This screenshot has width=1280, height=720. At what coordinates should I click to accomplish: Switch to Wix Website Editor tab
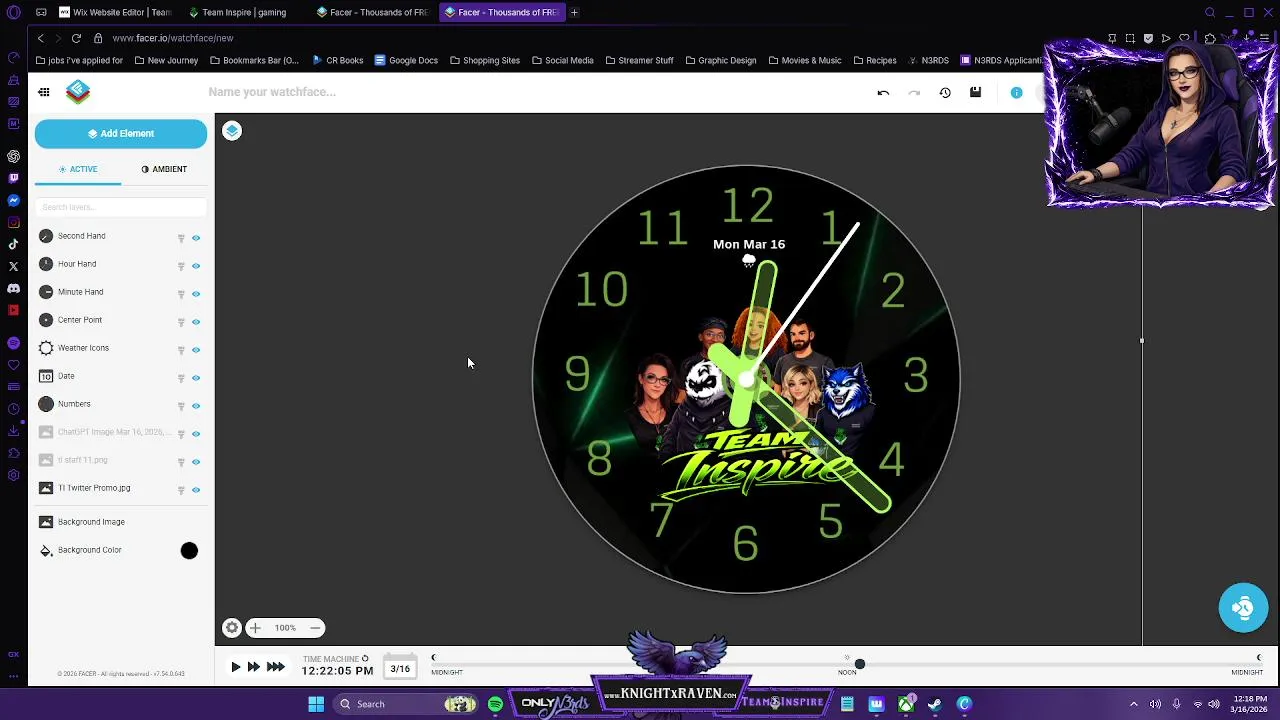(115, 12)
